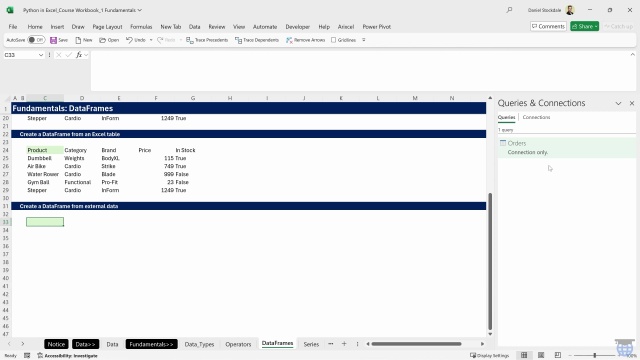Switch to Connections tab in pane
Viewport: 640px width, 360px height.
536,117
